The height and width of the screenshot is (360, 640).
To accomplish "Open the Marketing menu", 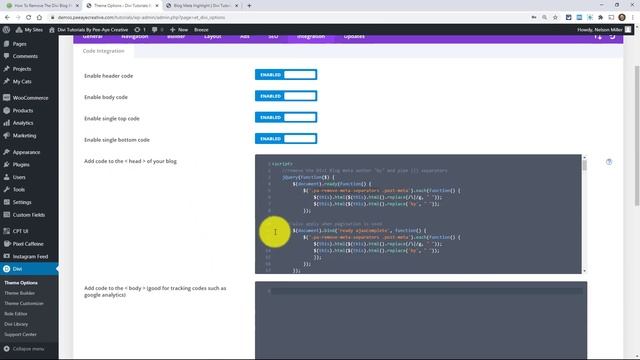I will tap(24, 136).
